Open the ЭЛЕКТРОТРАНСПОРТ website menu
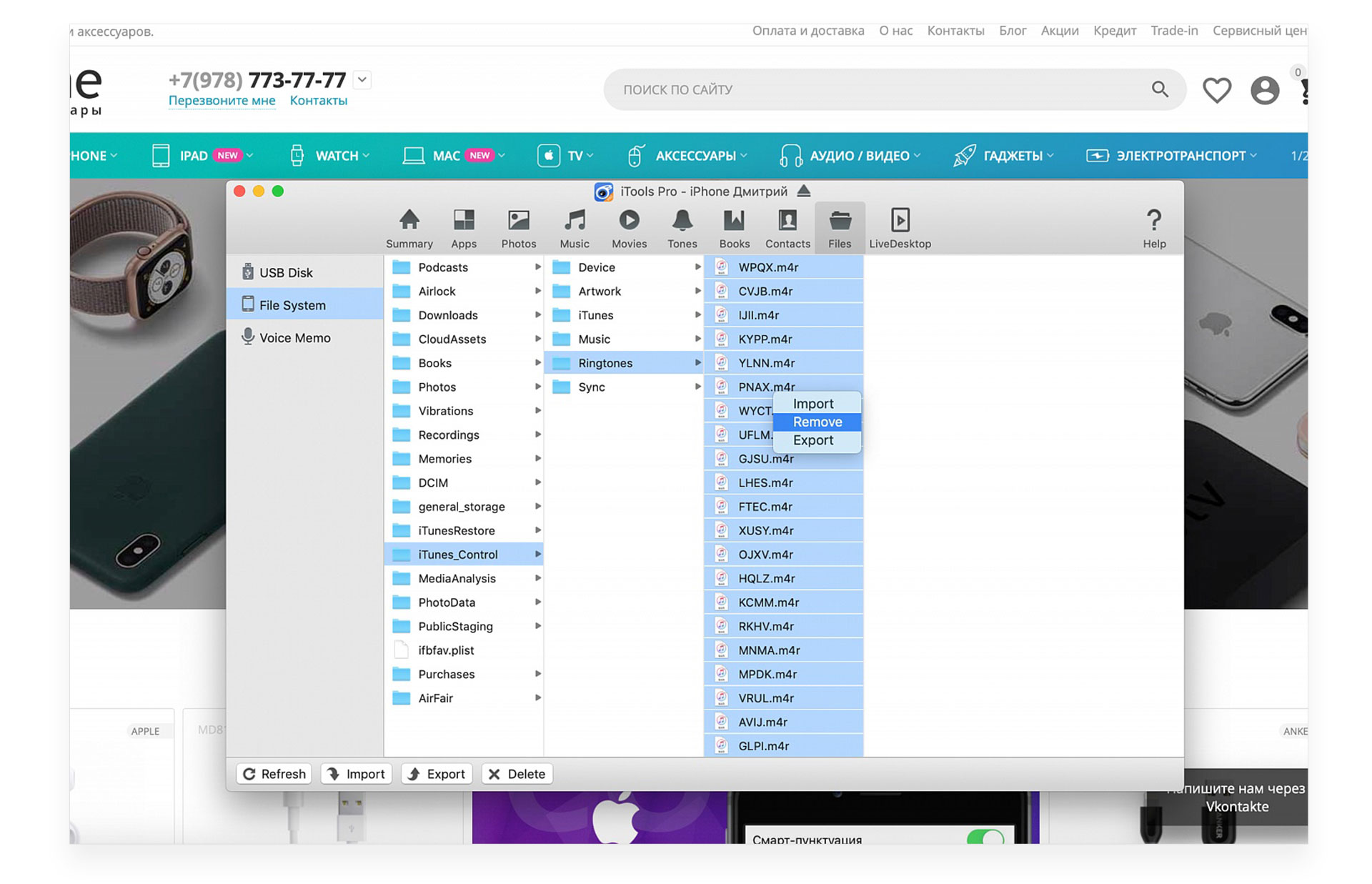This screenshot has height=884, width=1372. tap(1171, 155)
